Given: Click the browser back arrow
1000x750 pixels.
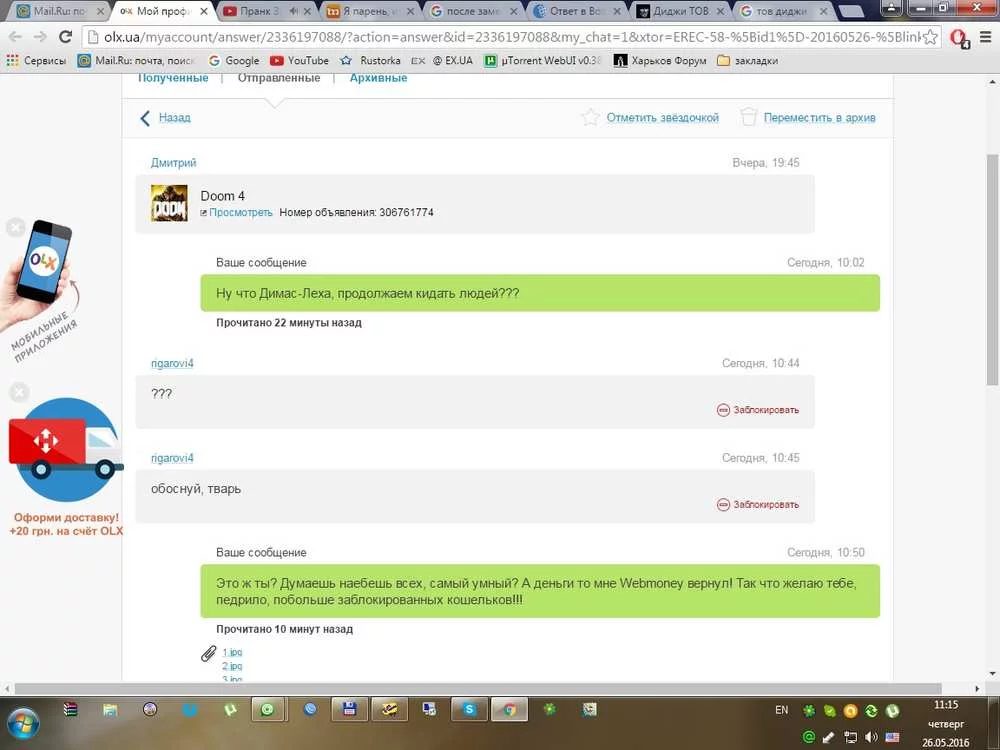Looking at the screenshot, I should pyautogui.click(x=15, y=37).
